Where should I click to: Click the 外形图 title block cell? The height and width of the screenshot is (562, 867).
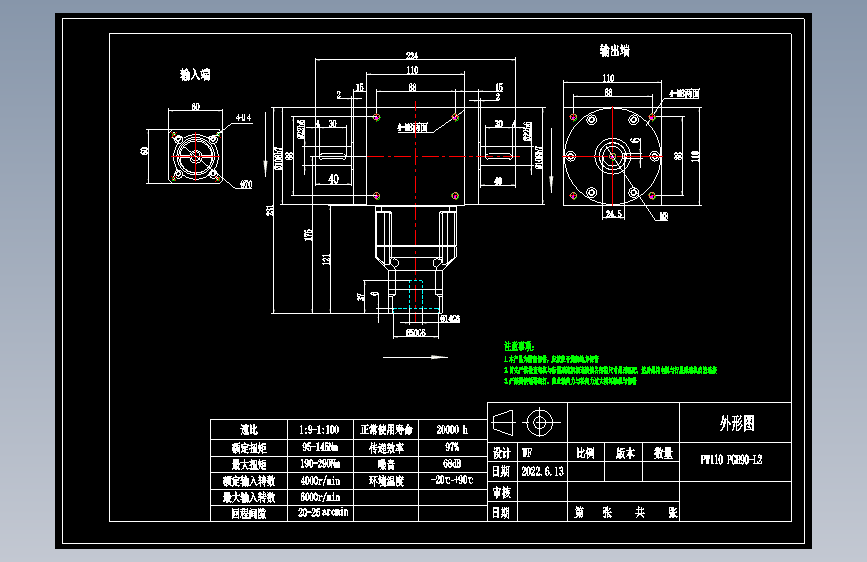click(737, 424)
